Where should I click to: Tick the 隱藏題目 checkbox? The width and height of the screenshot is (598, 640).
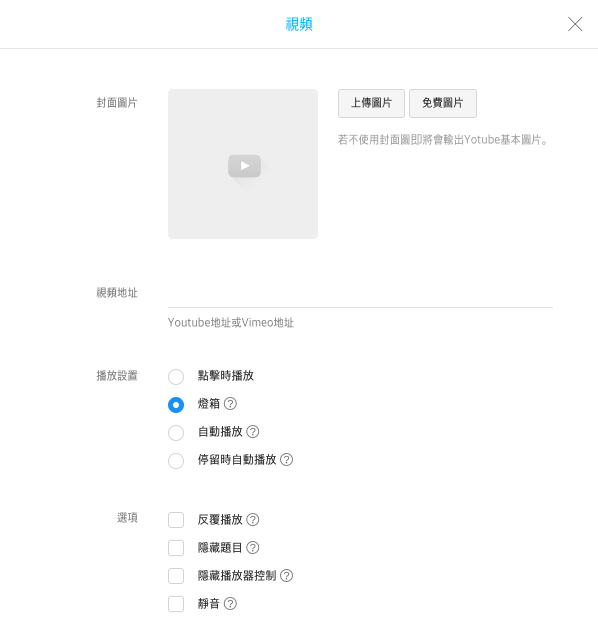point(176,548)
